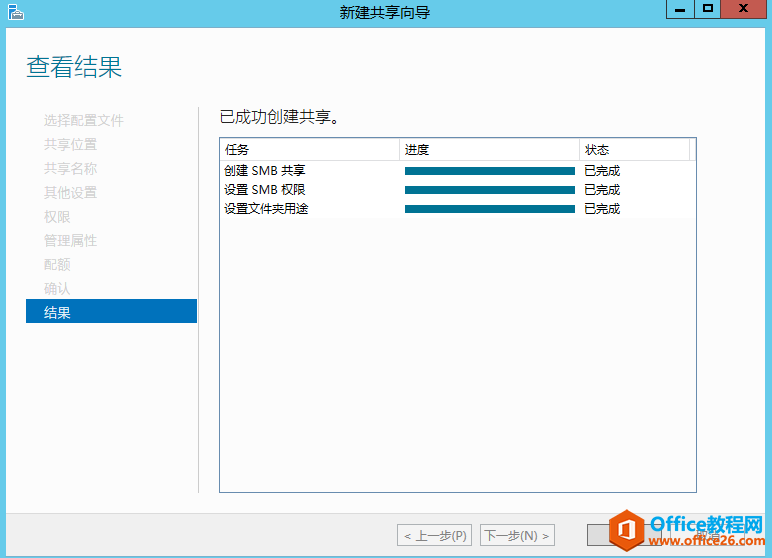Click progress bar for 设置 SMB 权限
This screenshot has width=772, height=558.
pyautogui.click(x=490, y=190)
